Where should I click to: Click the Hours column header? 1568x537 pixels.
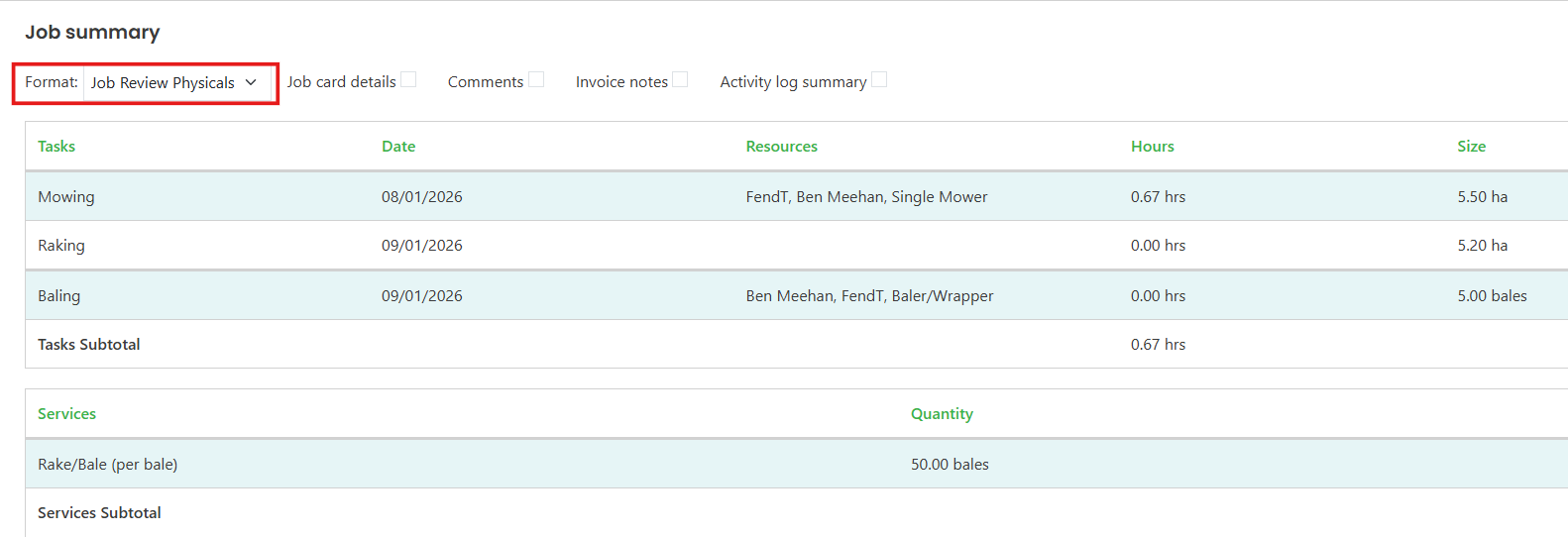1153,147
